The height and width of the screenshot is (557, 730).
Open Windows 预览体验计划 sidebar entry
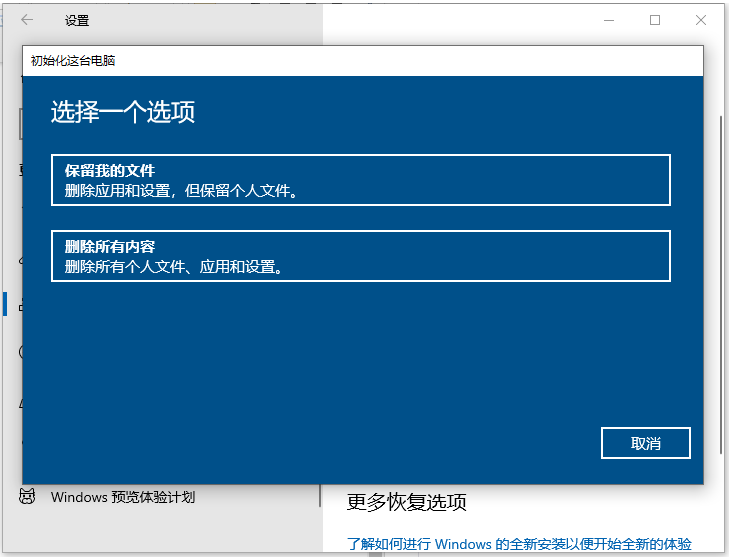pyautogui.click(x=122, y=497)
